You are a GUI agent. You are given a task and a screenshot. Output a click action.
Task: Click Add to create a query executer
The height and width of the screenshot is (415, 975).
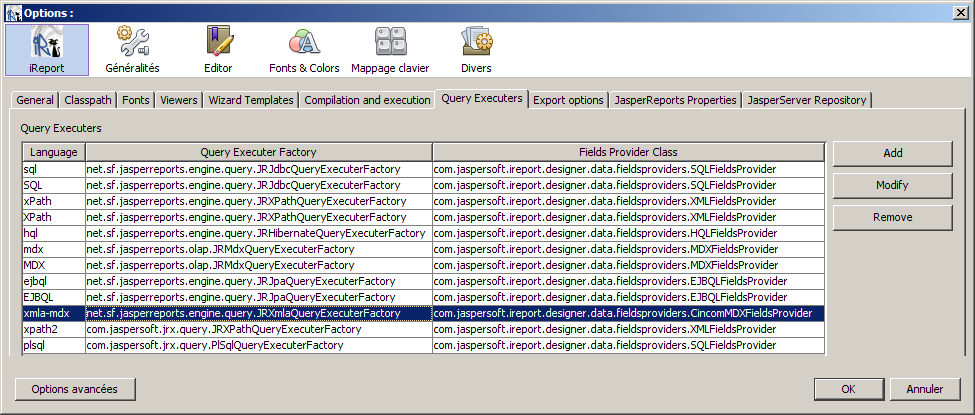(x=892, y=153)
